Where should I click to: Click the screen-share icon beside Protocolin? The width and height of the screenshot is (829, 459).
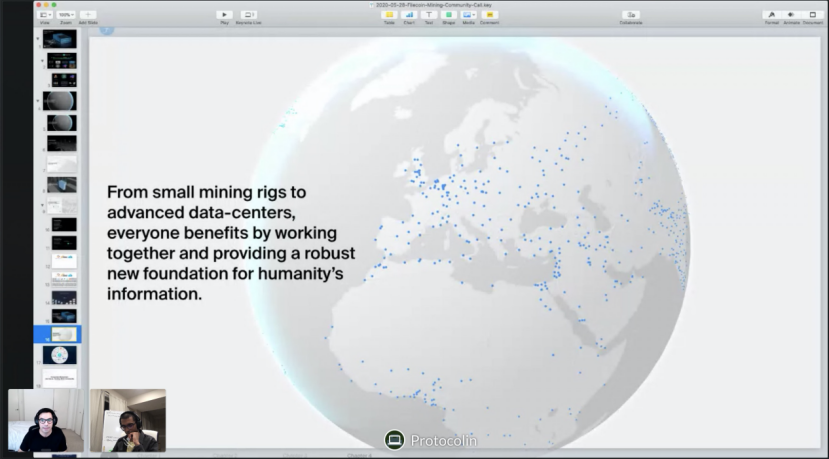click(x=394, y=440)
